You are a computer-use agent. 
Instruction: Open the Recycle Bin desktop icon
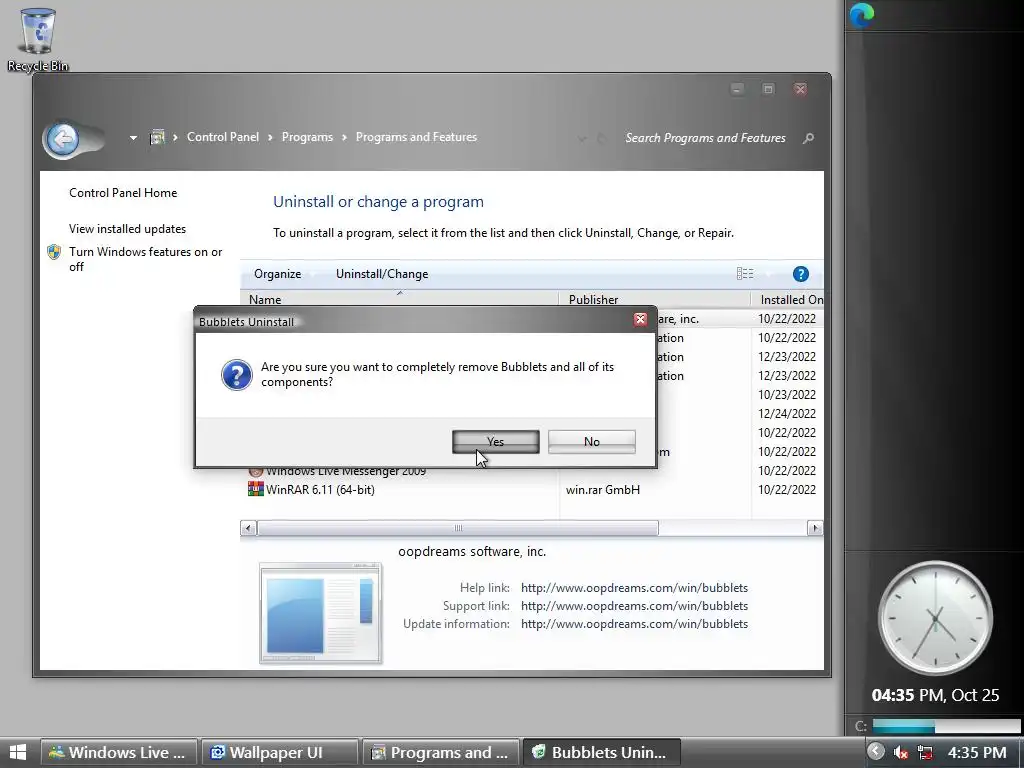click(37, 39)
